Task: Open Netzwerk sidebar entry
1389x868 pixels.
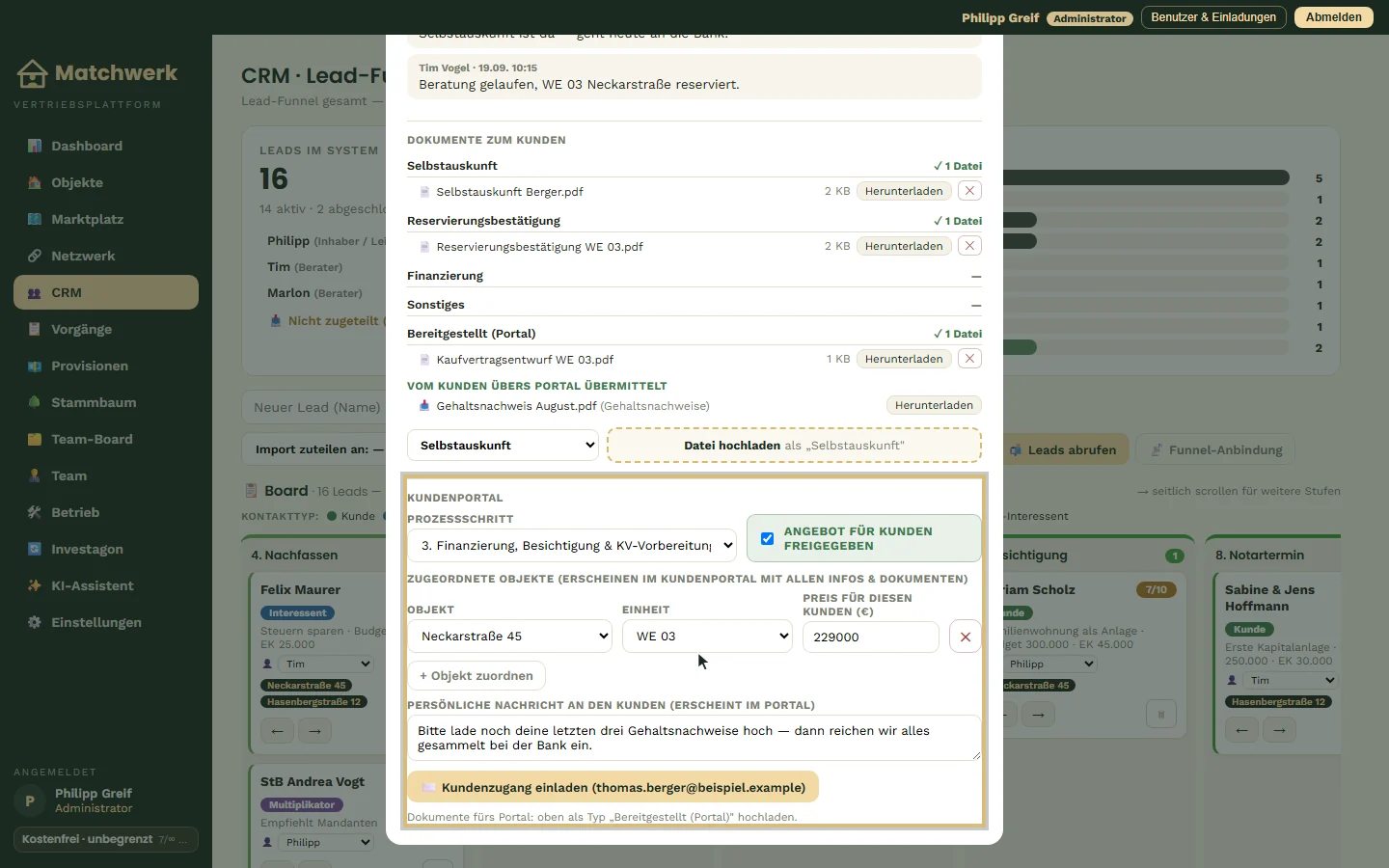Action: [106, 256]
